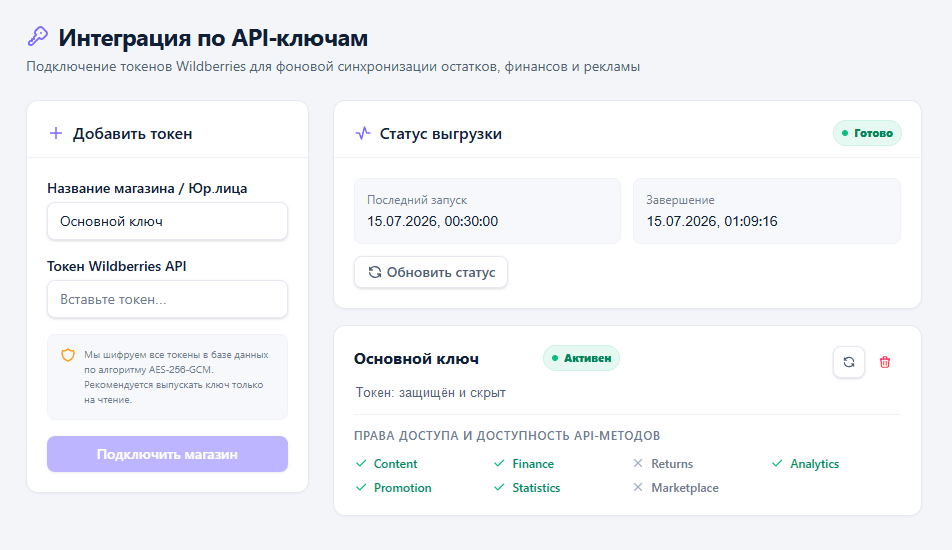Click the subtitle about Wildberries token sync

point(333,67)
